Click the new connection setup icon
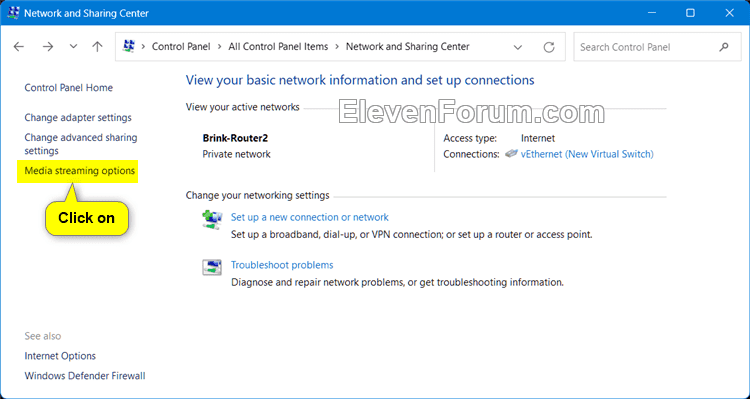Screen dimensions: 750x399 (x=212, y=220)
